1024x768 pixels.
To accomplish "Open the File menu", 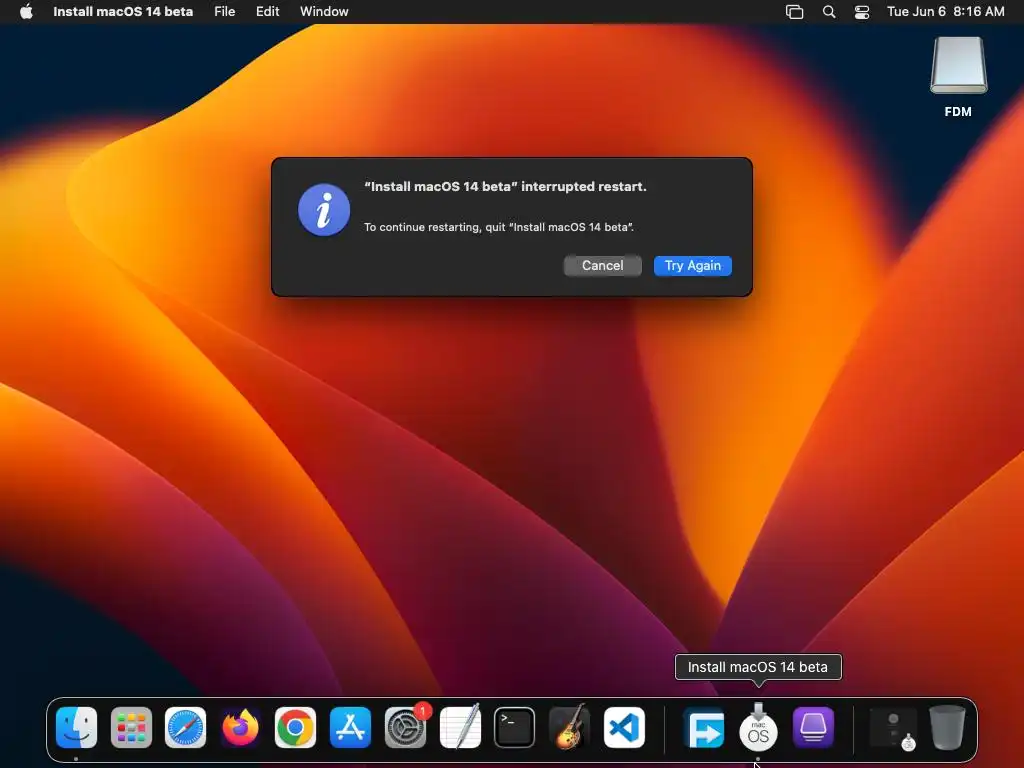I will (x=225, y=12).
